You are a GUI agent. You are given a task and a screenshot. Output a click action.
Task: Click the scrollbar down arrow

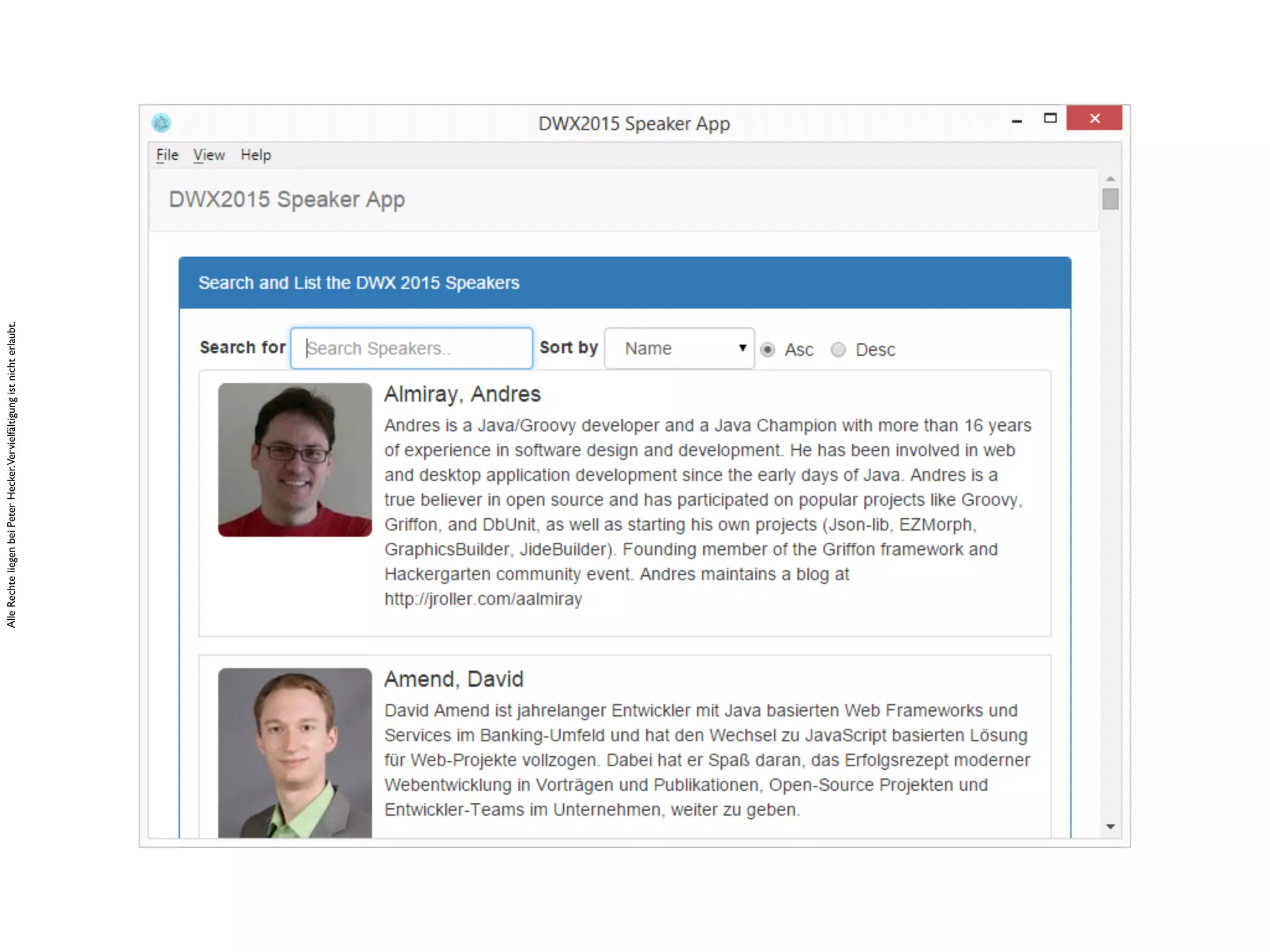click(1110, 827)
